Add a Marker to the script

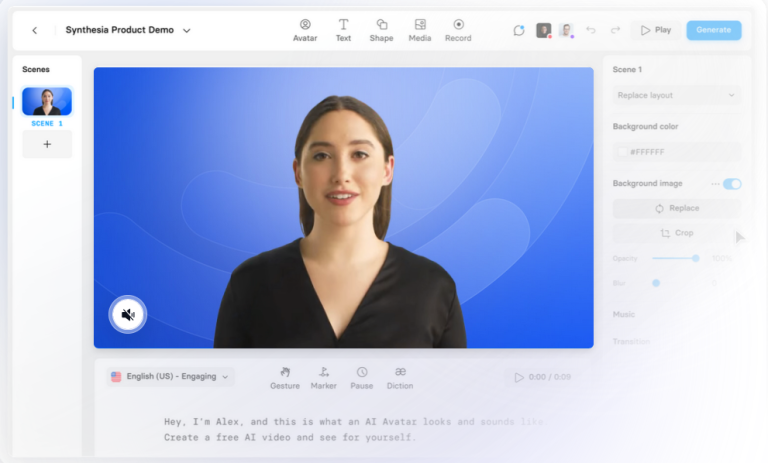coord(323,377)
